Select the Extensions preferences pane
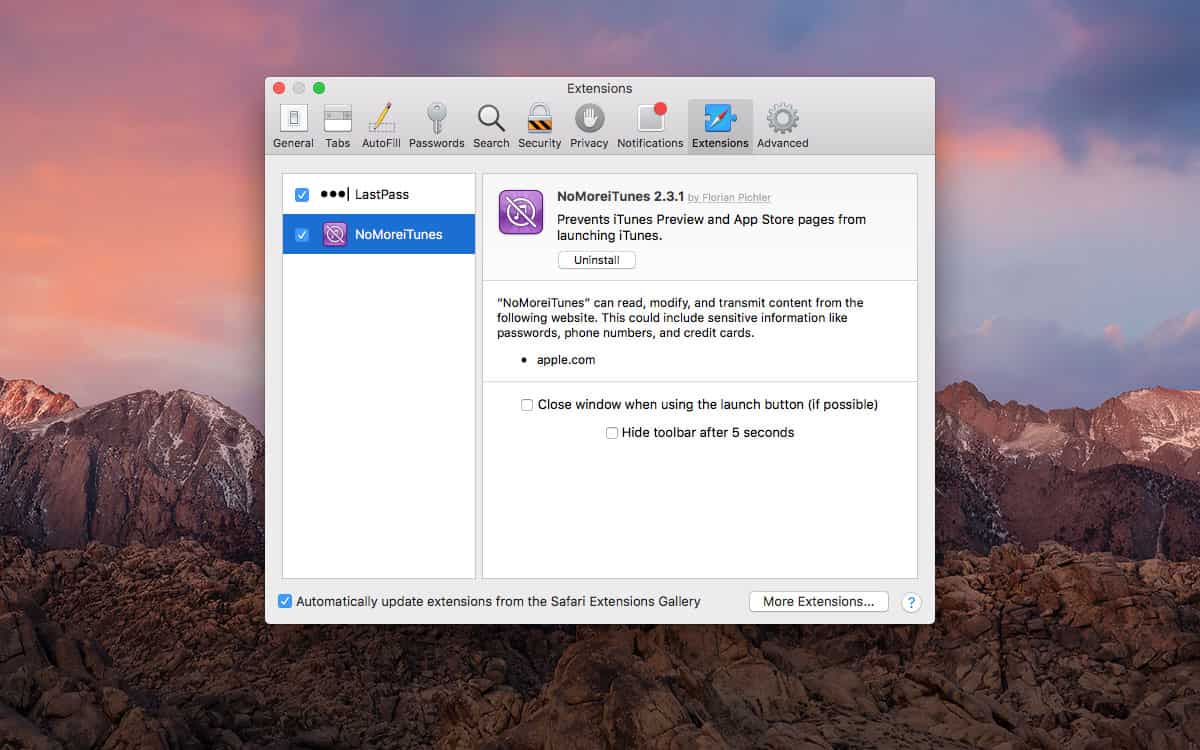Viewport: 1200px width, 750px height. point(720,126)
